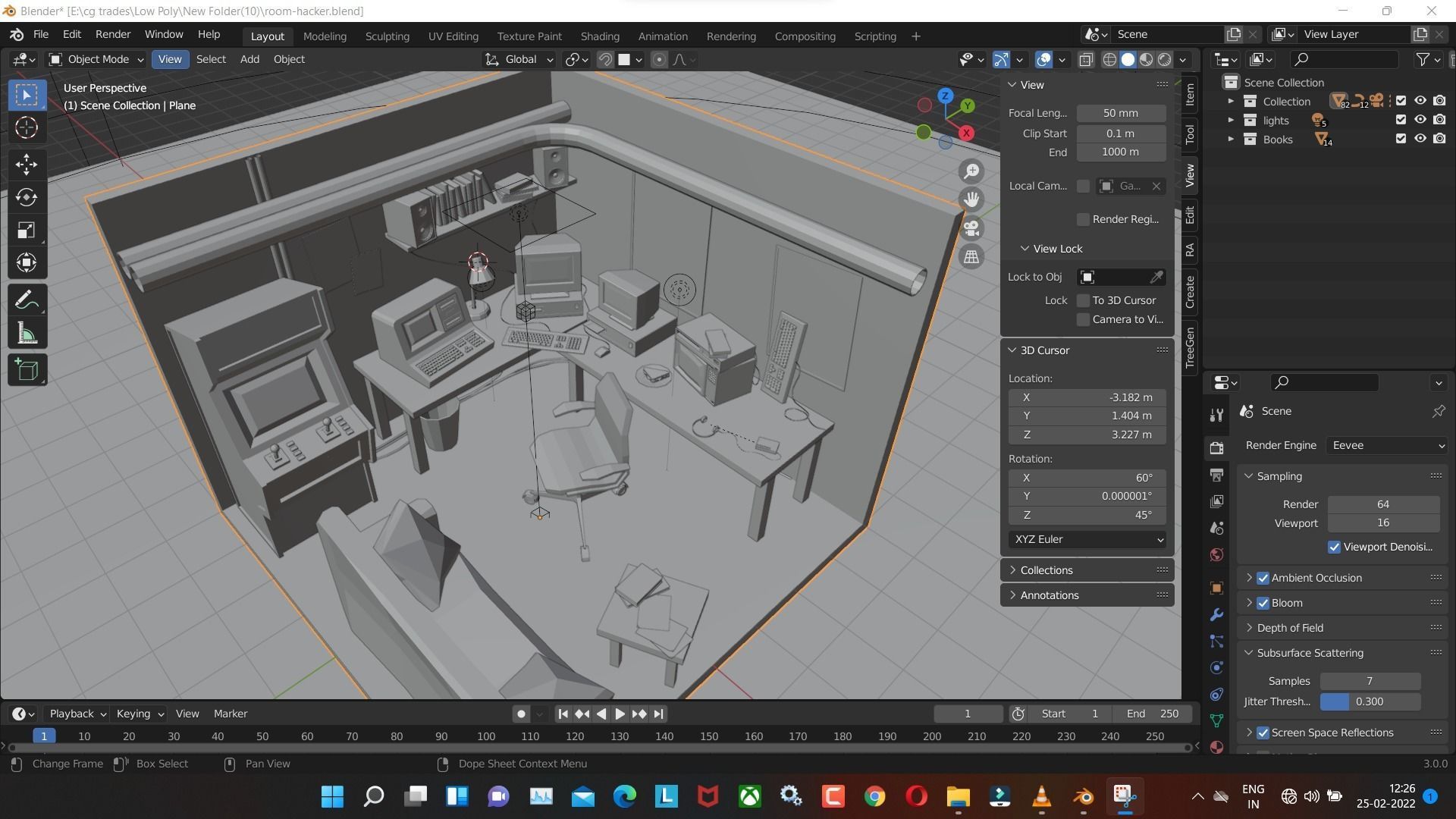Hide the Books collection eye icon
1456x819 pixels.
tap(1420, 139)
